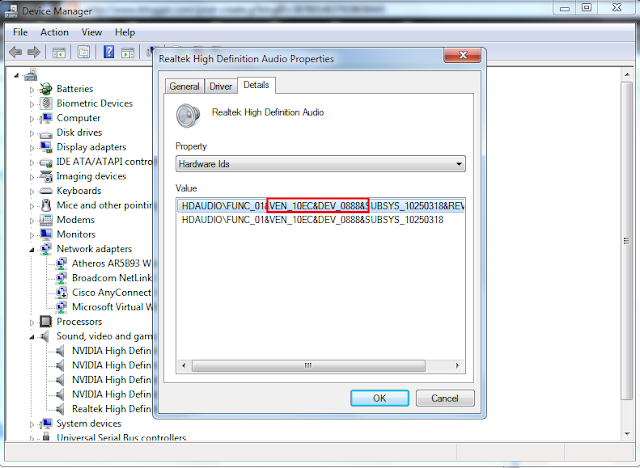Image resolution: width=640 pixels, height=468 pixels.
Task: Click Cancel in the properties dialog
Action: (x=445, y=398)
